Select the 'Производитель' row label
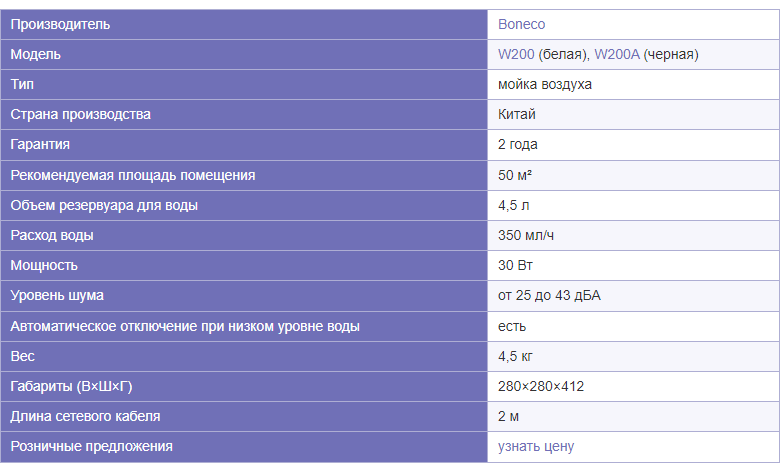784x466 pixels. point(60,24)
